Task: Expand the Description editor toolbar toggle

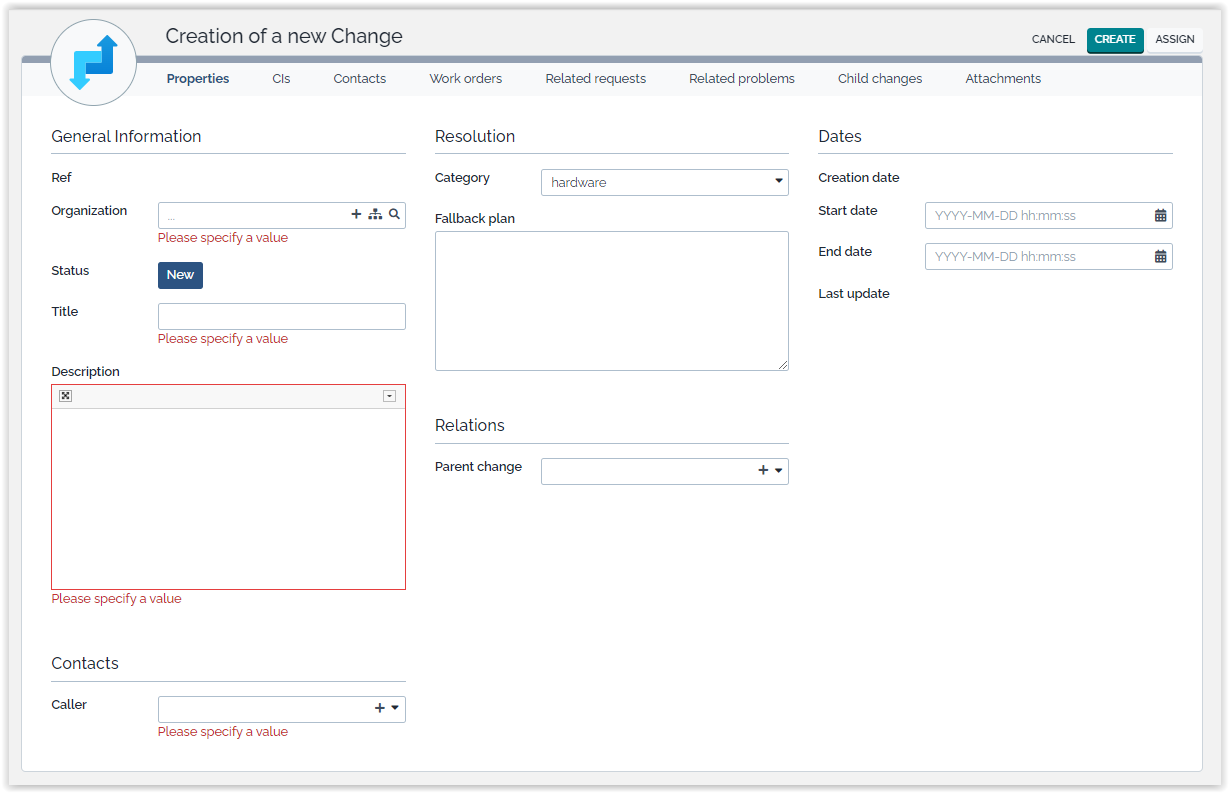Action: pyautogui.click(x=390, y=396)
